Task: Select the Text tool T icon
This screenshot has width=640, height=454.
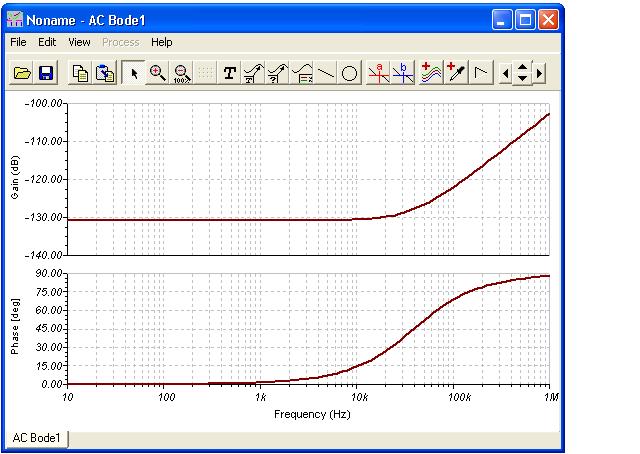Action: coord(230,73)
